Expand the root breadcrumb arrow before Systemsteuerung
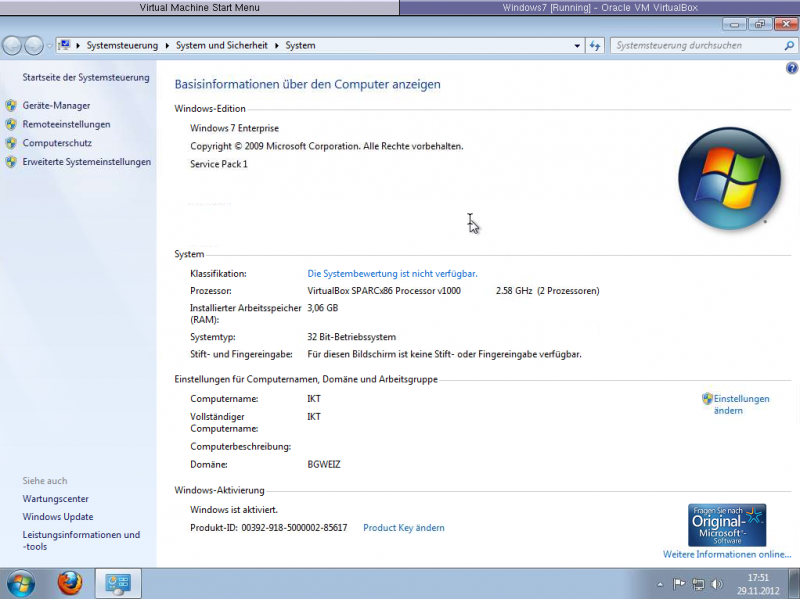800x599 pixels. [x=78, y=45]
